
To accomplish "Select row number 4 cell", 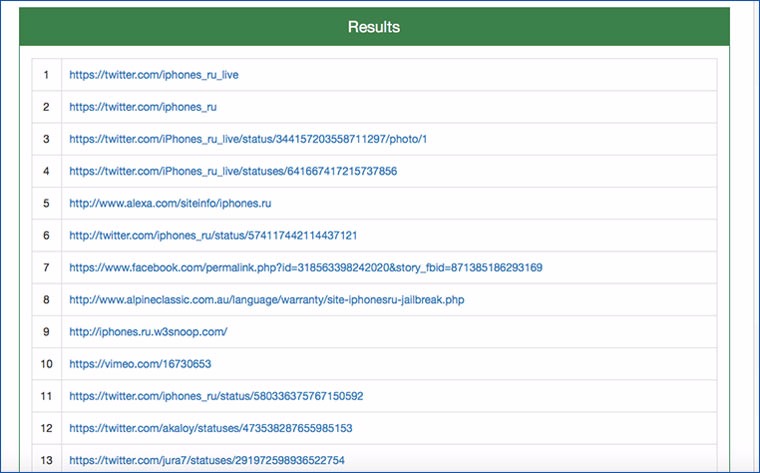I will coord(47,171).
